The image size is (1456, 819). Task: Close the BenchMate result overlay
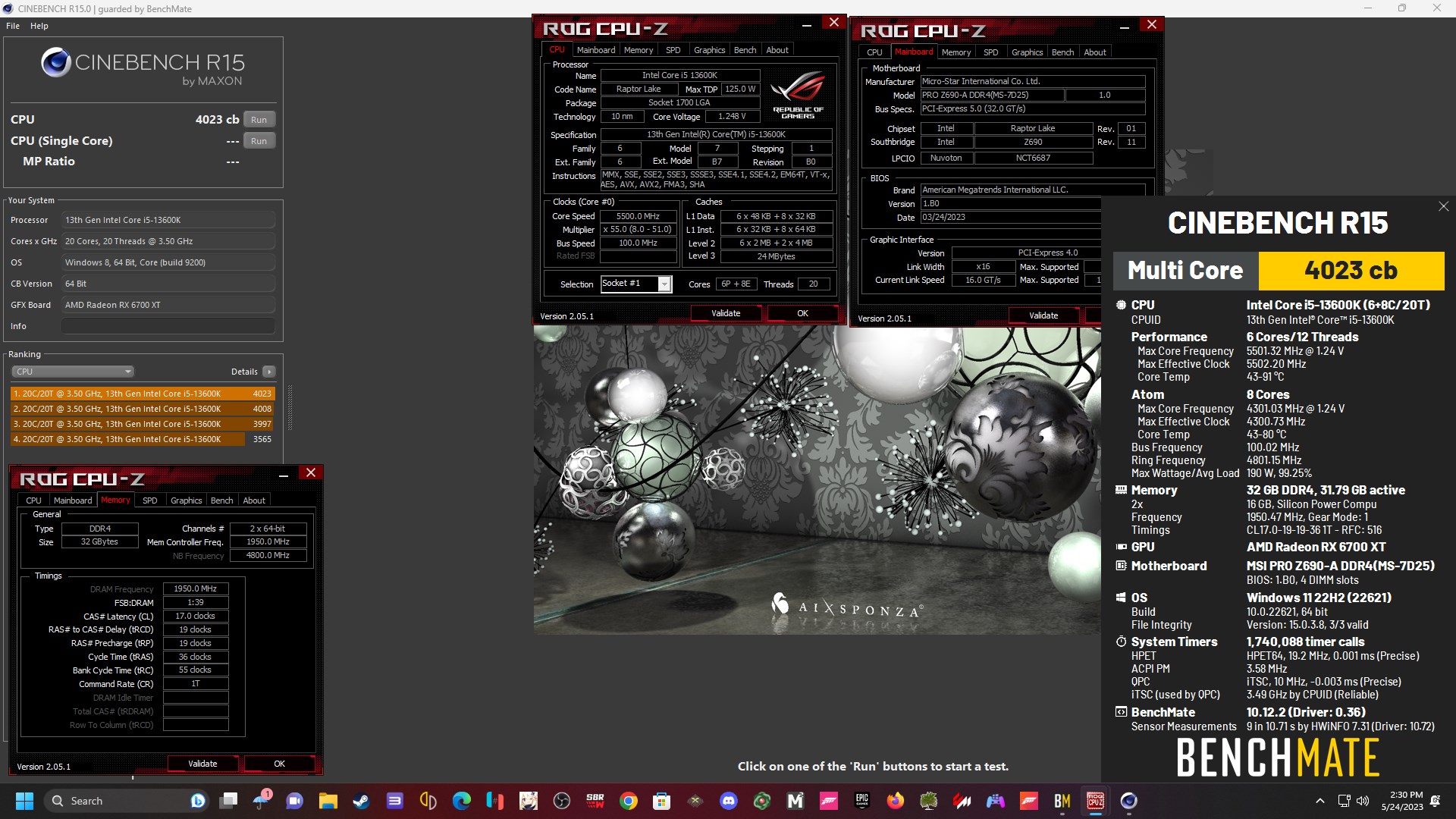(x=1443, y=206)
